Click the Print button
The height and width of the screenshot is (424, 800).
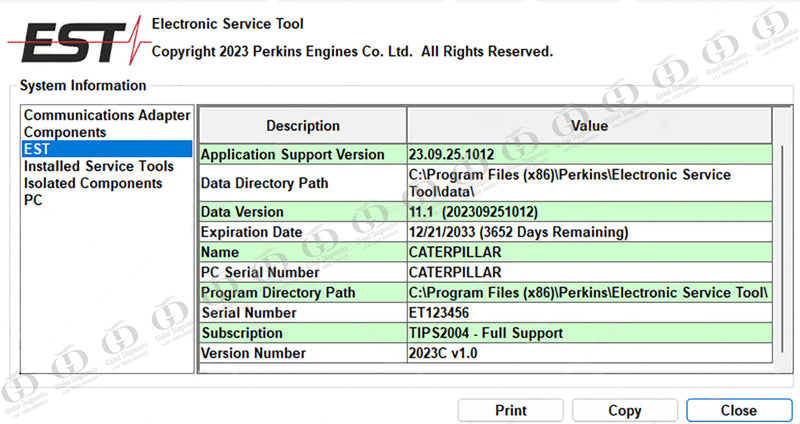pos(511,410)
